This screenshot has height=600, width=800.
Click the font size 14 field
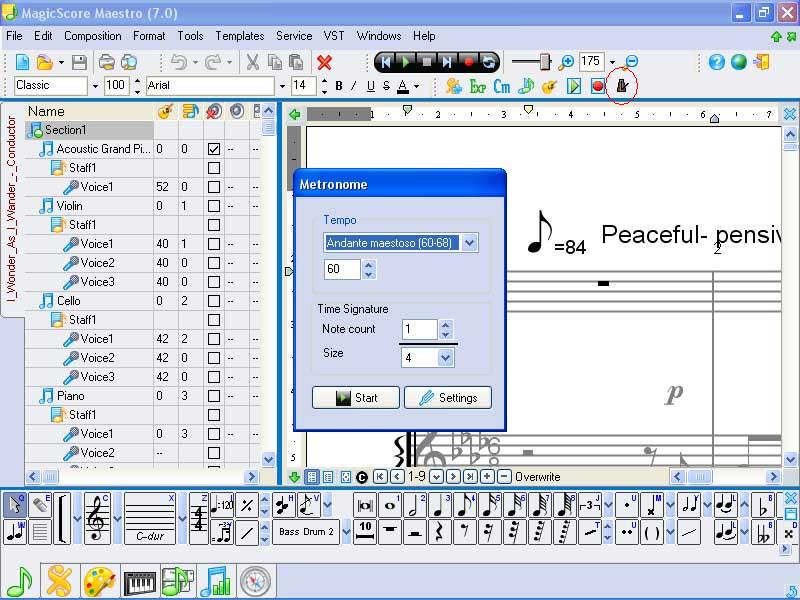304,86
